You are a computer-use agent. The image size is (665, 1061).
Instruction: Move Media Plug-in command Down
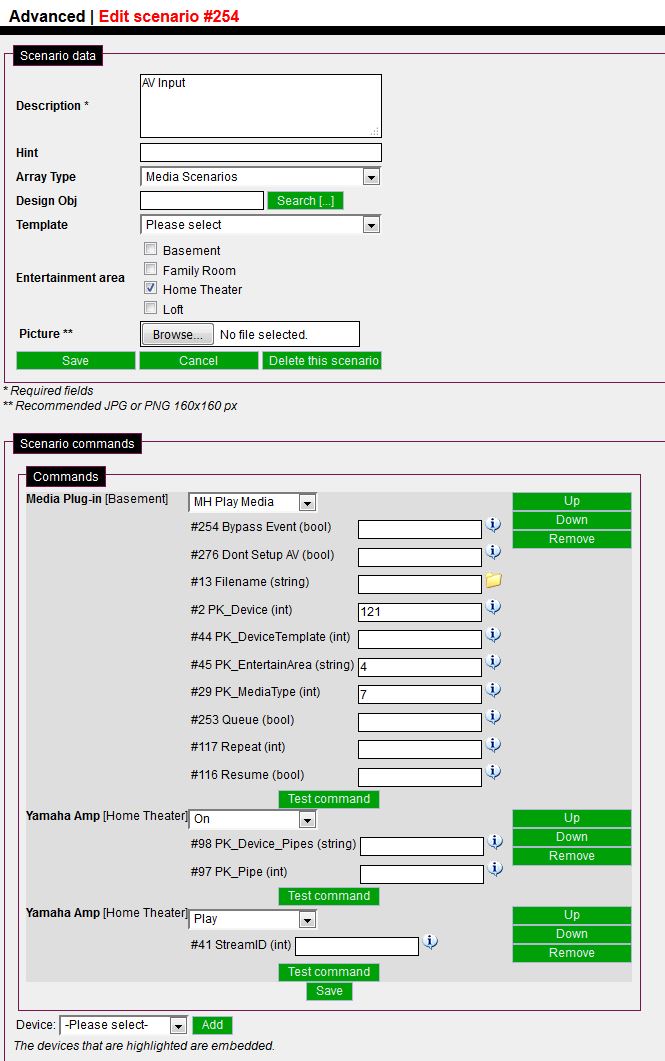[572, 520]
